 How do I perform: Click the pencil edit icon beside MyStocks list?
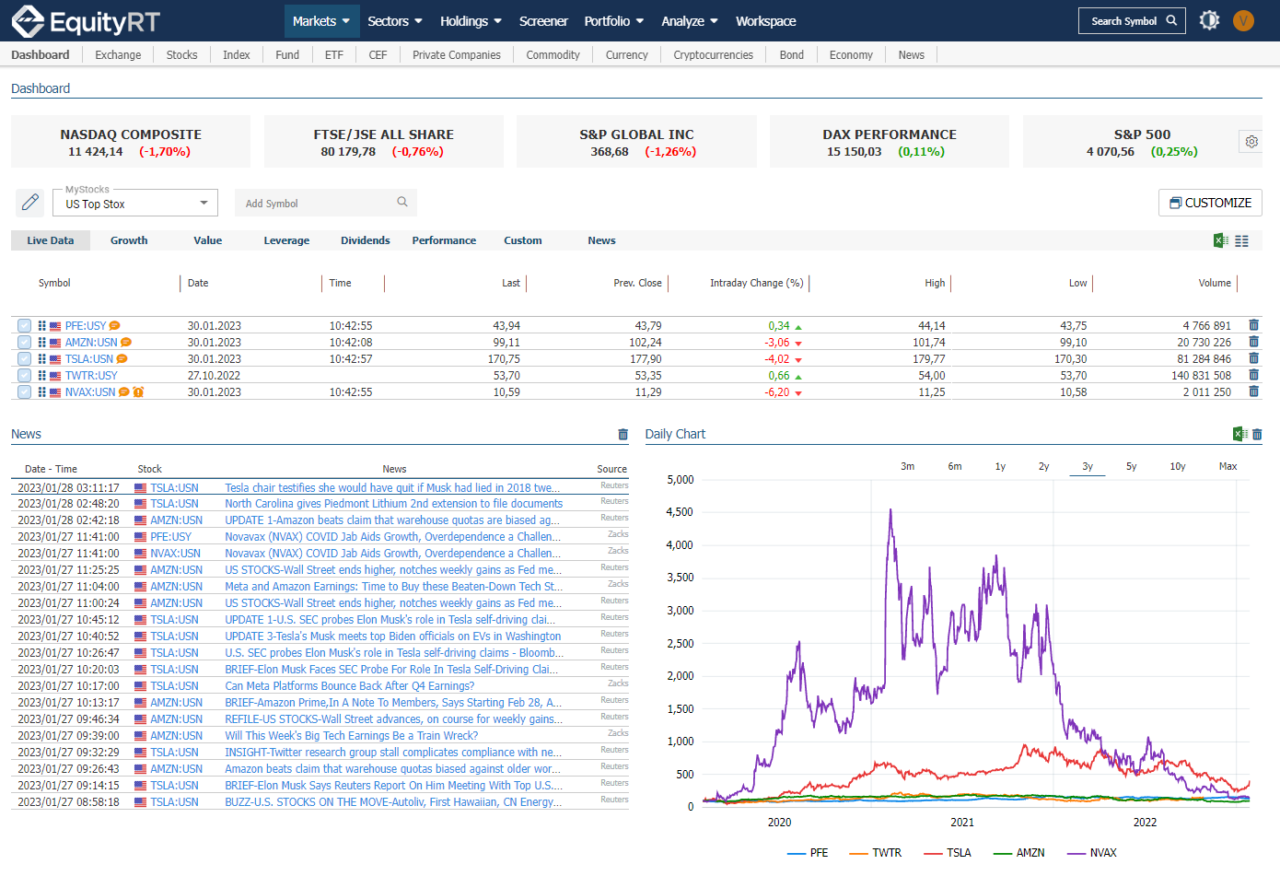point(29,202)
